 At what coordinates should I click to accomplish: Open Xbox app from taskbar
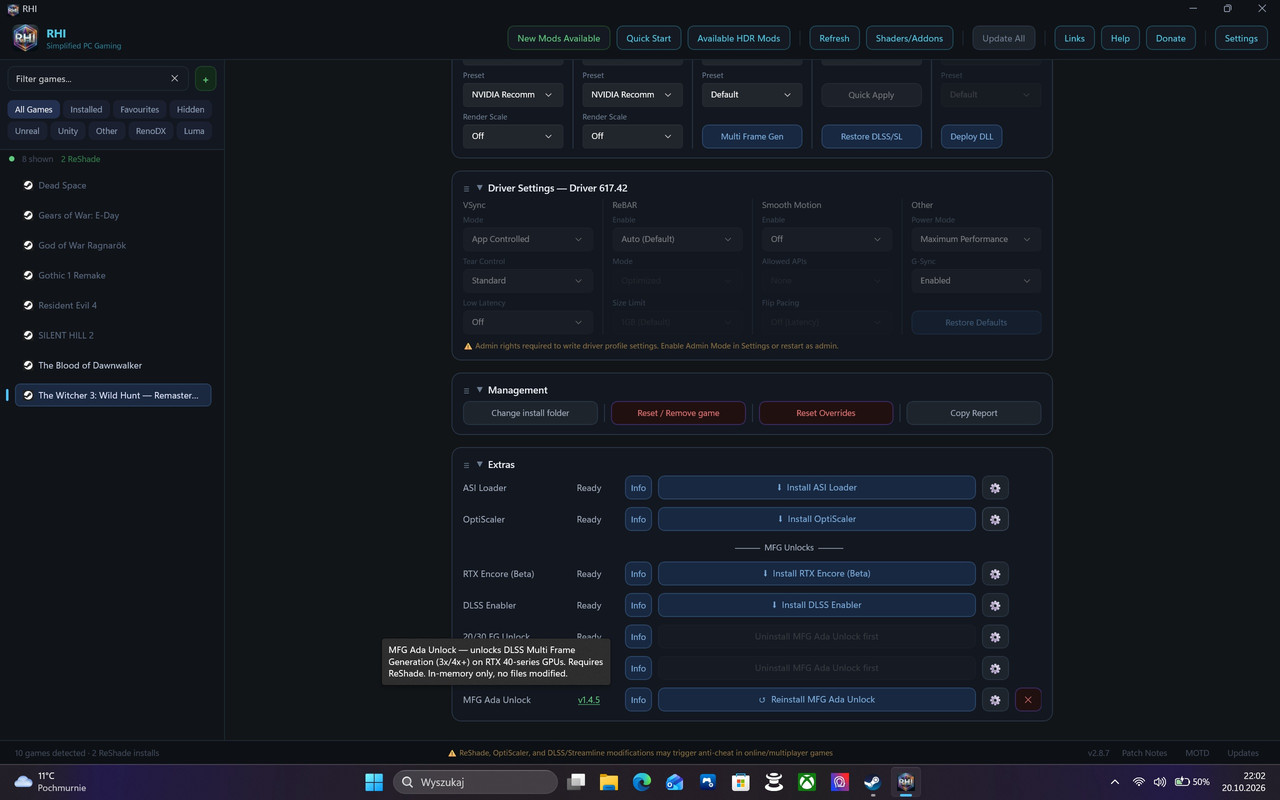point(806,782)
